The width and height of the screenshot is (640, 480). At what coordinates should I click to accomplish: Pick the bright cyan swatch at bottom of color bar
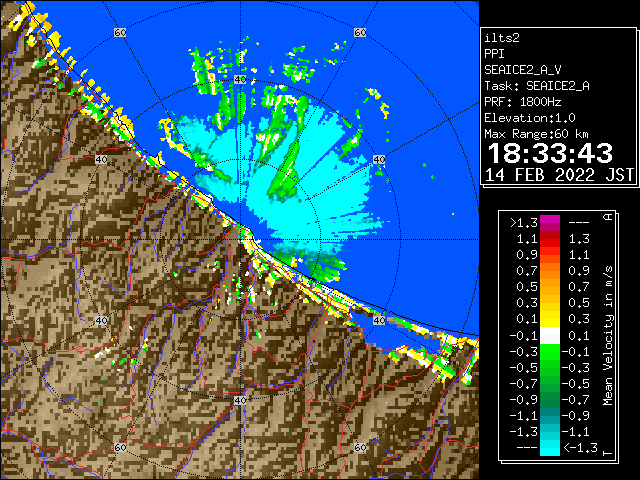click(550, 447)
